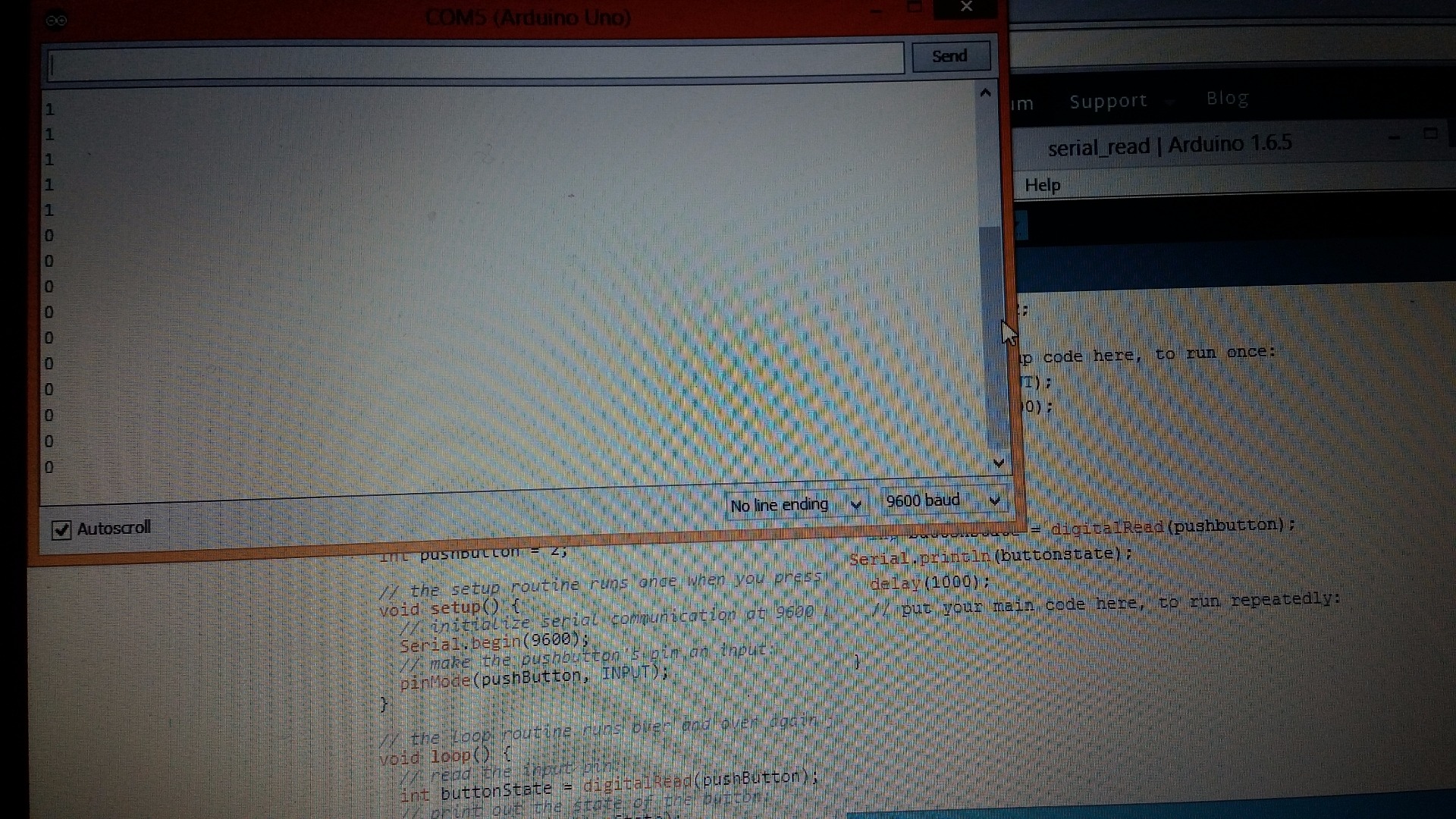Open the Help menu in Arduino IDE
The height and width of the screenshot is (819, 1456).
point(1042,185)
